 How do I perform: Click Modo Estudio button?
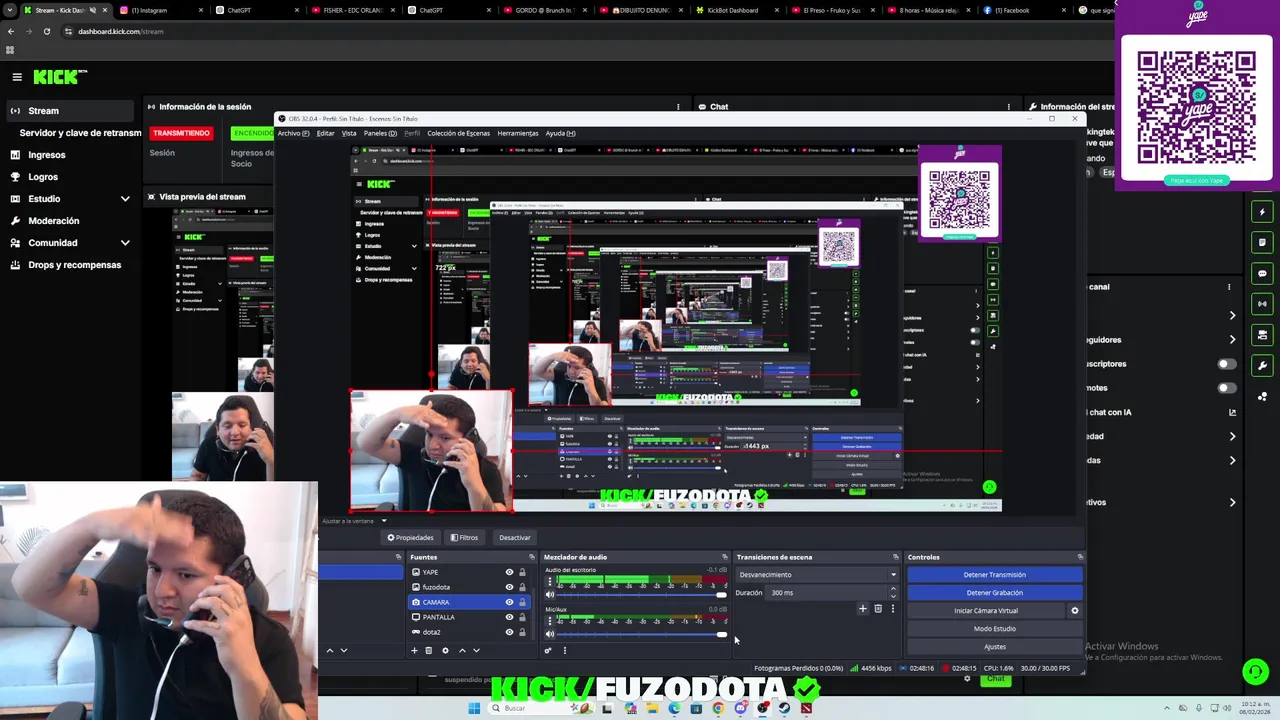[994, 629]
